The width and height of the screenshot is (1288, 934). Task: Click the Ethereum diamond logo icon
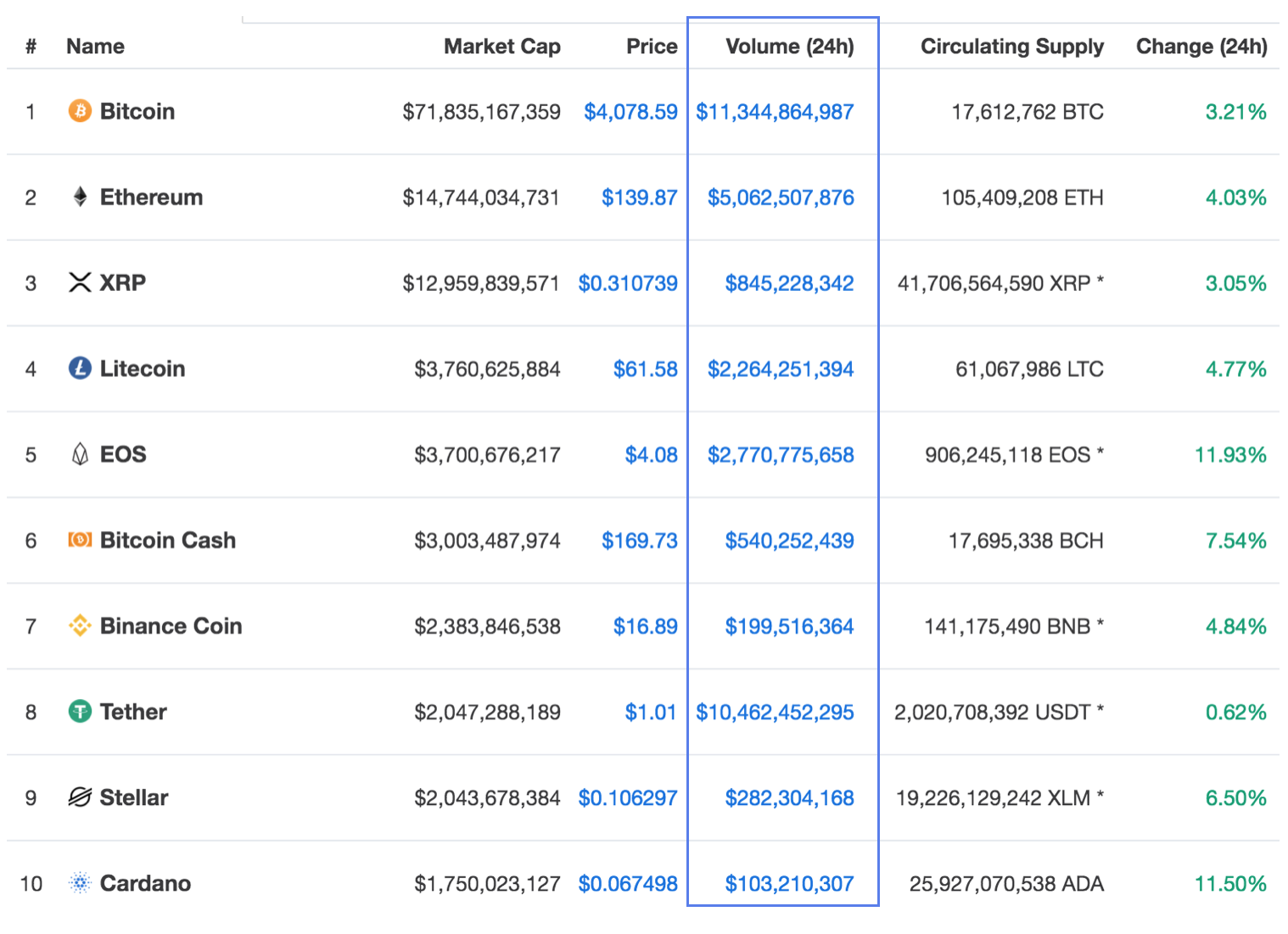[80, 197]
